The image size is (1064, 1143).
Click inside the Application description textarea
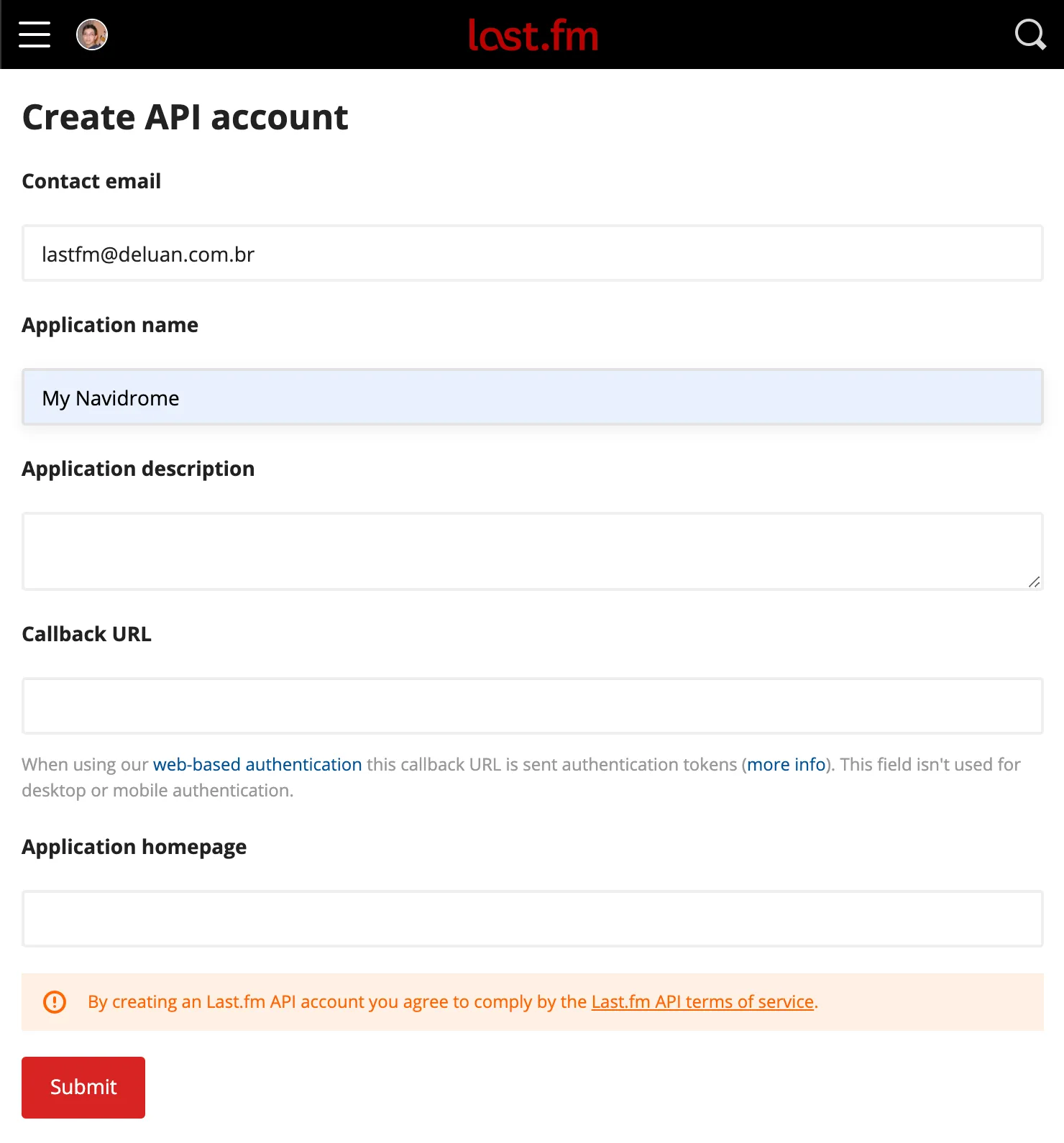click(532, 551)
